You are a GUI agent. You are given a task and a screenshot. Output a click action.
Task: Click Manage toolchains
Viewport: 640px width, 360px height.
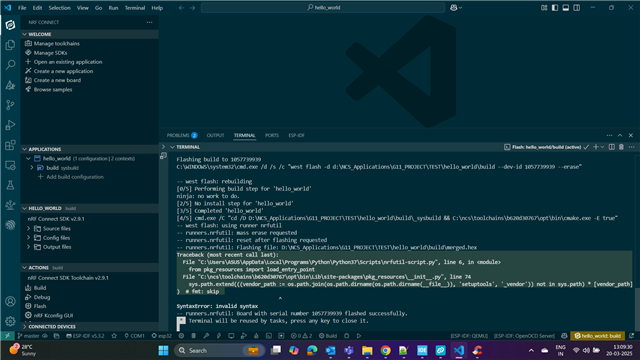click(x=57, y=44)
